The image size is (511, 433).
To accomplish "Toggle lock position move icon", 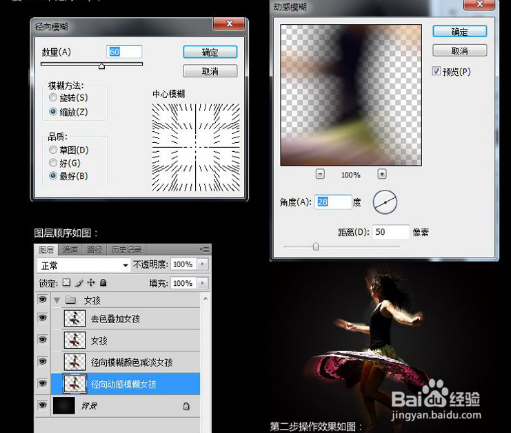I will [x=91, y=283].
